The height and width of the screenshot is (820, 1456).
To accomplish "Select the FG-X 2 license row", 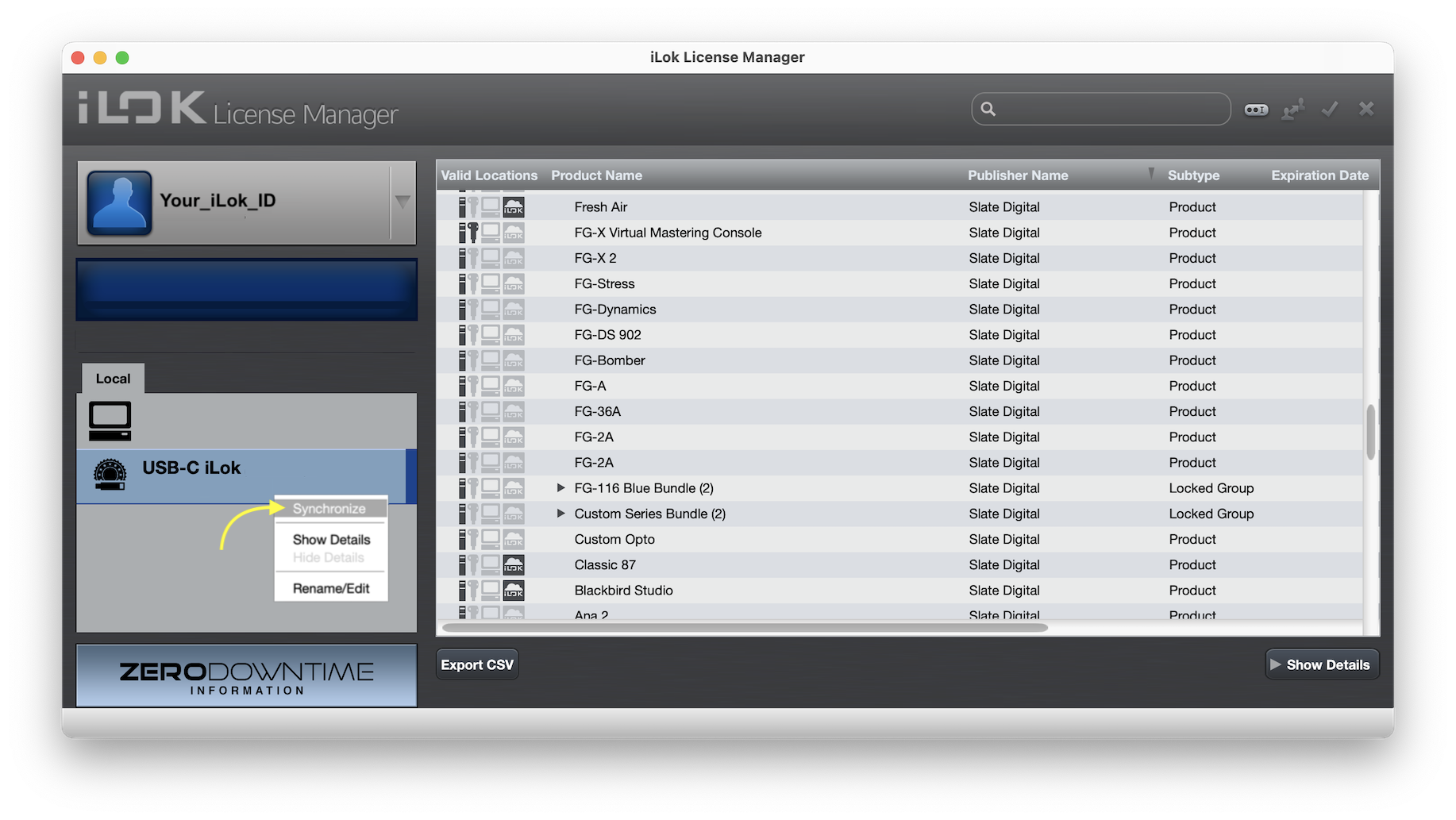I will pos(899,258).
